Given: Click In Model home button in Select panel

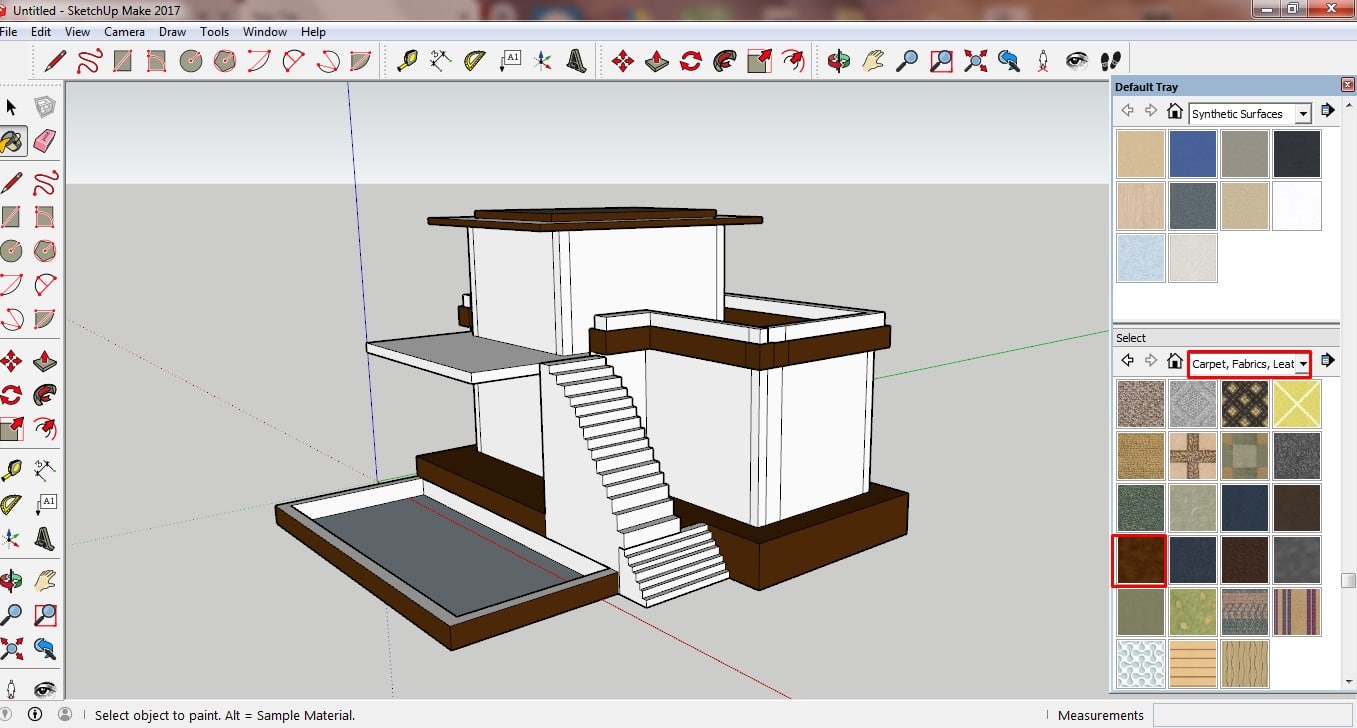Looking at the screenshot, I should pyautogui.click(x=1174, y=361).
